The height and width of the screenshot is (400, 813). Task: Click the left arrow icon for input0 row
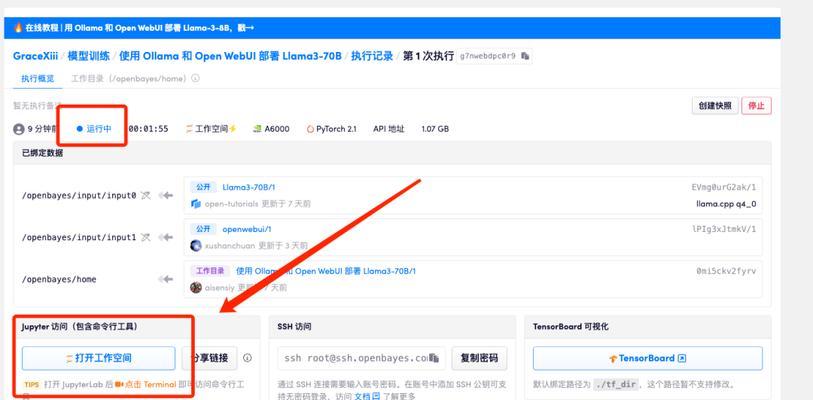point(166,196)
